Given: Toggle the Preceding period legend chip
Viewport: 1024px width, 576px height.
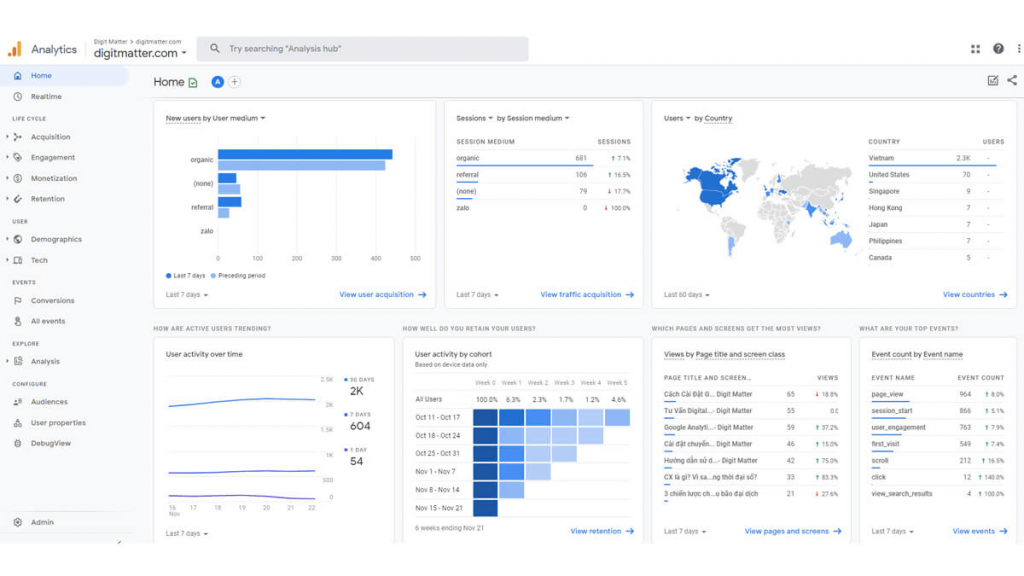Looking at the screenshot, I should pos(238,275).
